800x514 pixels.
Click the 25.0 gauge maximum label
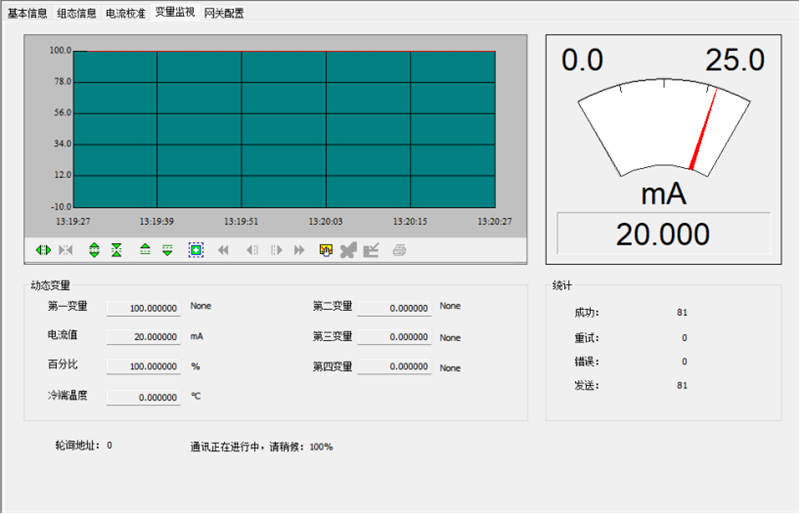pyautogui.click(x=735, y=60)
